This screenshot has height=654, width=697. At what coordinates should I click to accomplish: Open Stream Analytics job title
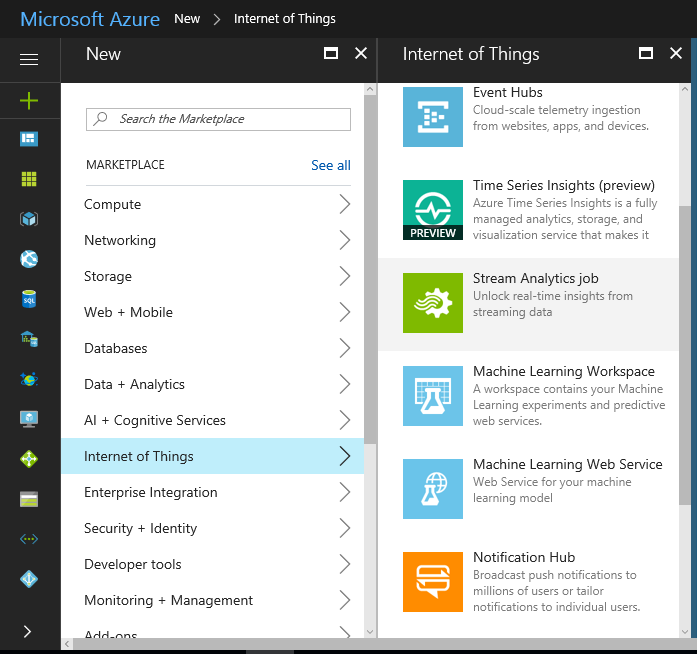click(x=536, y=278)
